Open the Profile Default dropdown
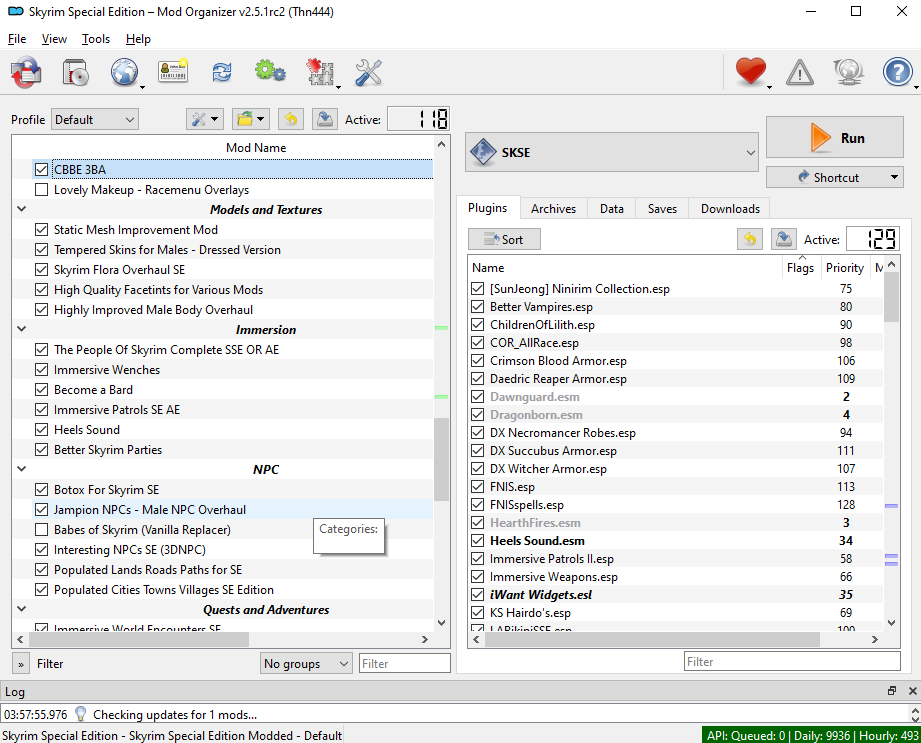 coord(95,120)
